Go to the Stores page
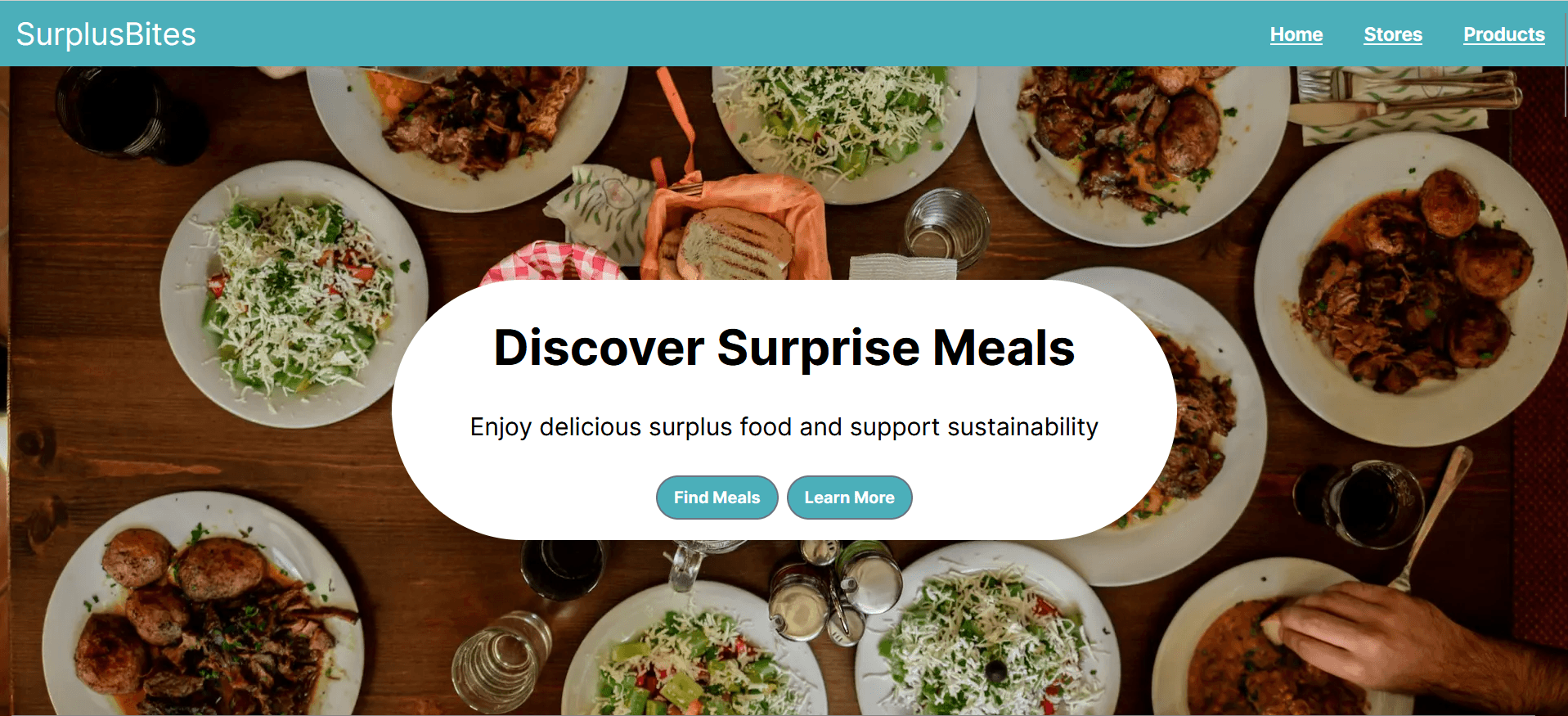Screen dimensions: 1568x716 (x=1393, y=34)
